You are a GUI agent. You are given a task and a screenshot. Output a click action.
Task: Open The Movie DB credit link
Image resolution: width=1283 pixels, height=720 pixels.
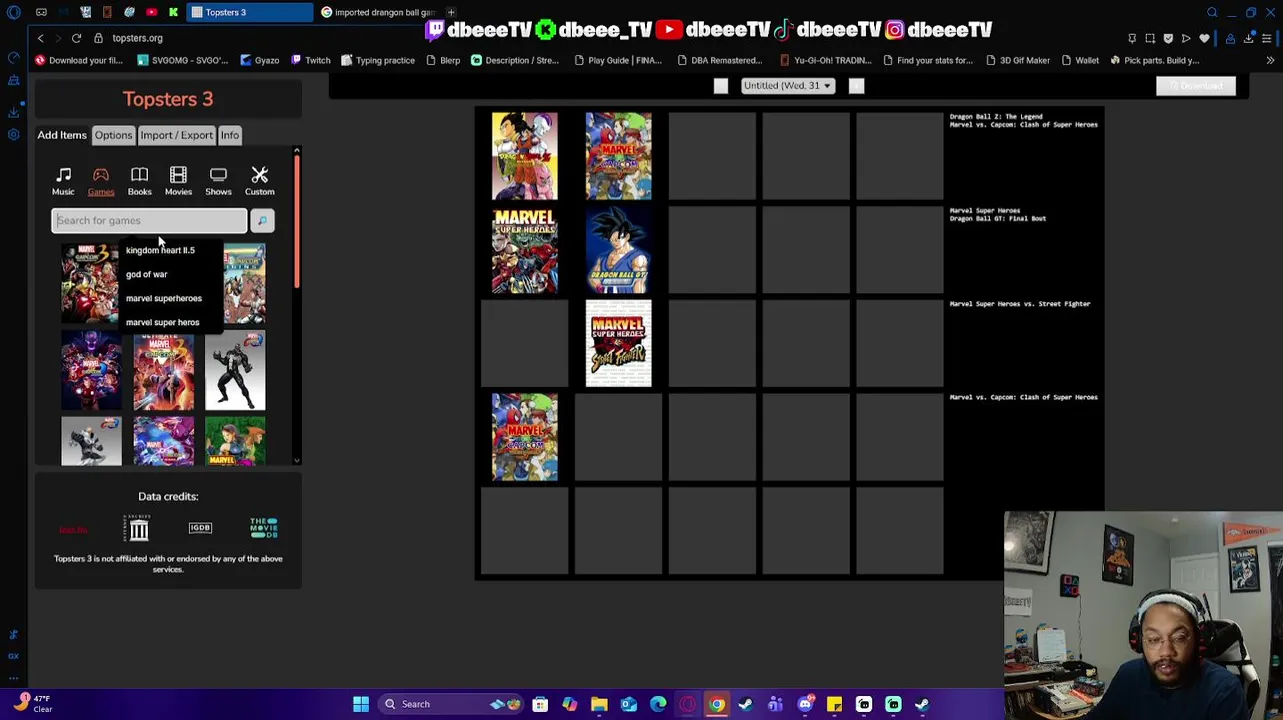tap(264, 528)
